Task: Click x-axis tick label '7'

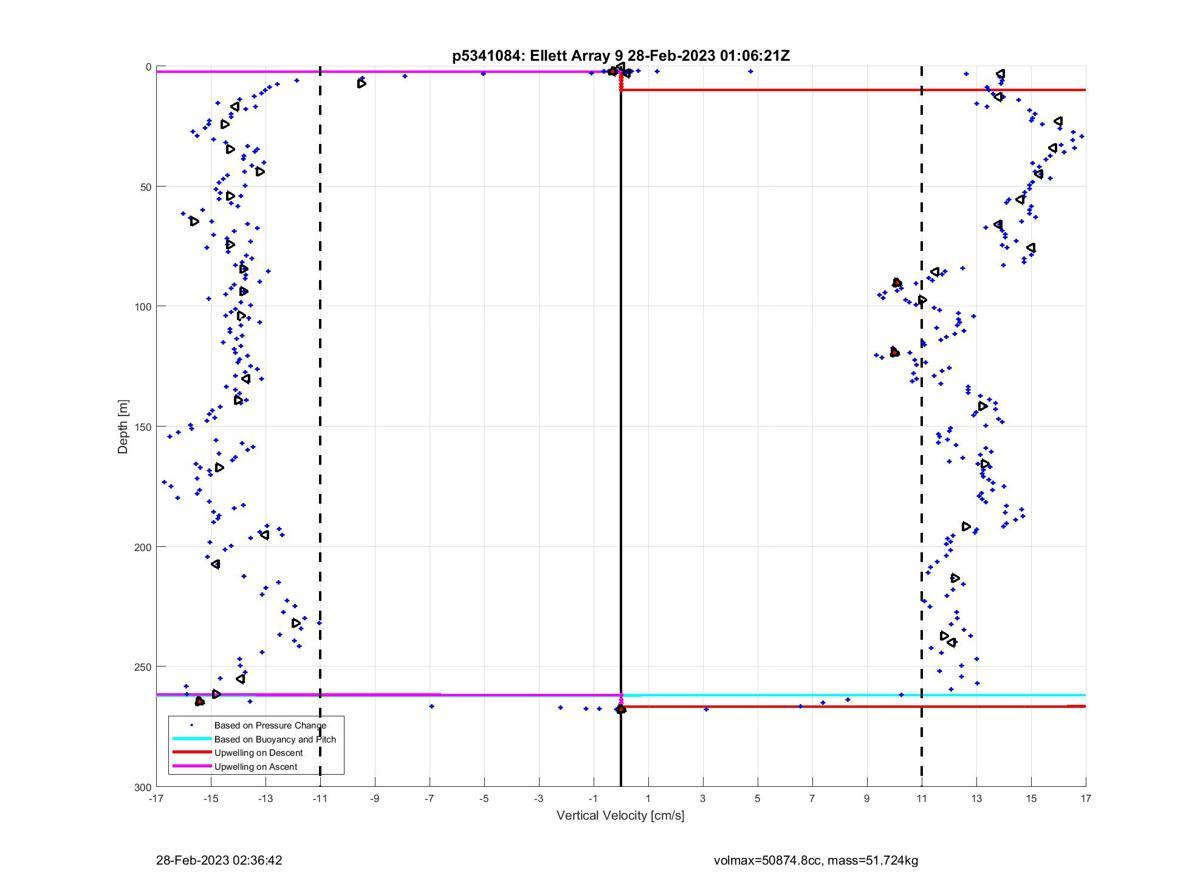Action: pyautogui.click(x=812, y=798)
